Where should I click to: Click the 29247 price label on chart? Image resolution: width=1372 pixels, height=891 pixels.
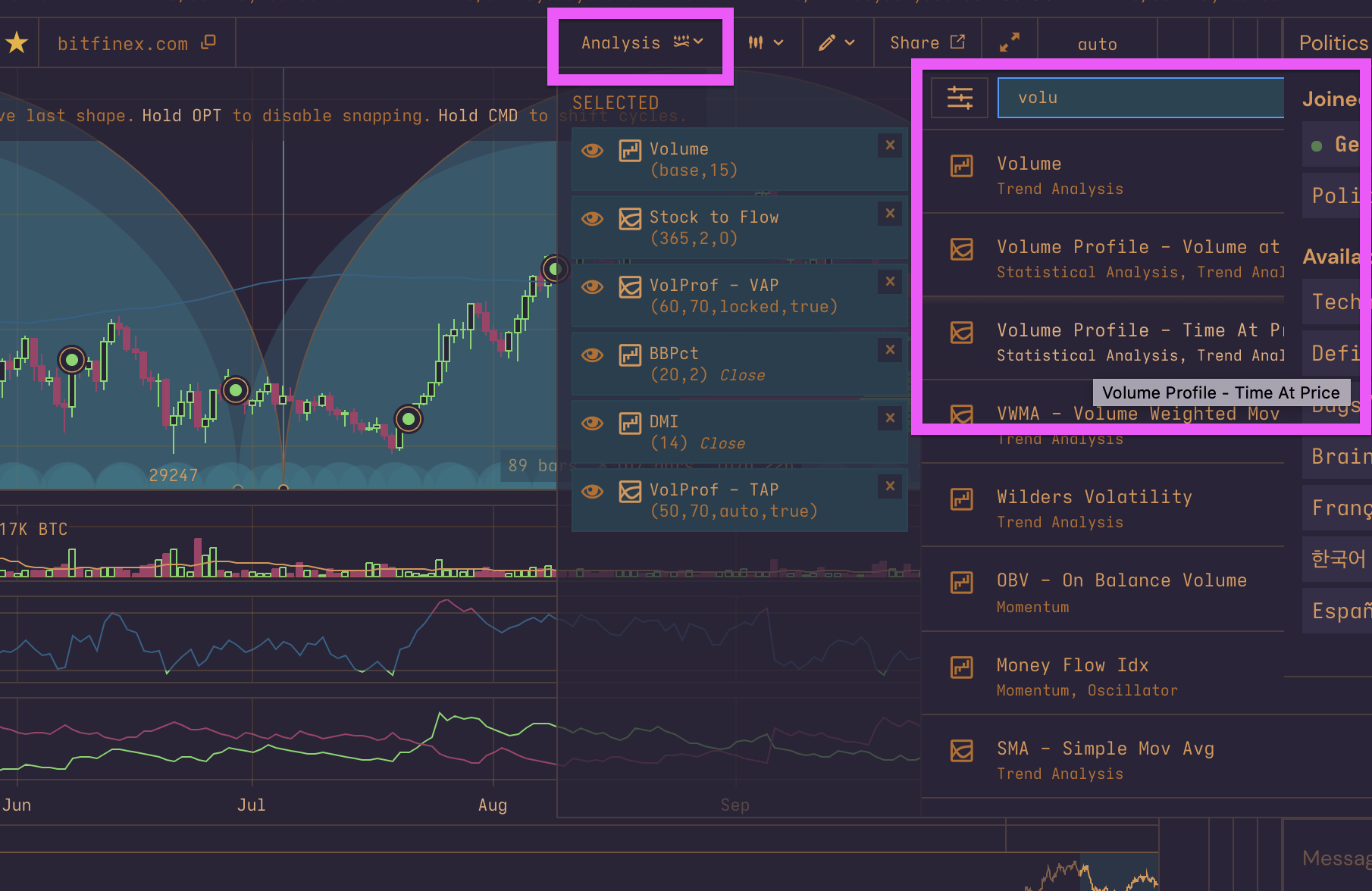(174, 475)
